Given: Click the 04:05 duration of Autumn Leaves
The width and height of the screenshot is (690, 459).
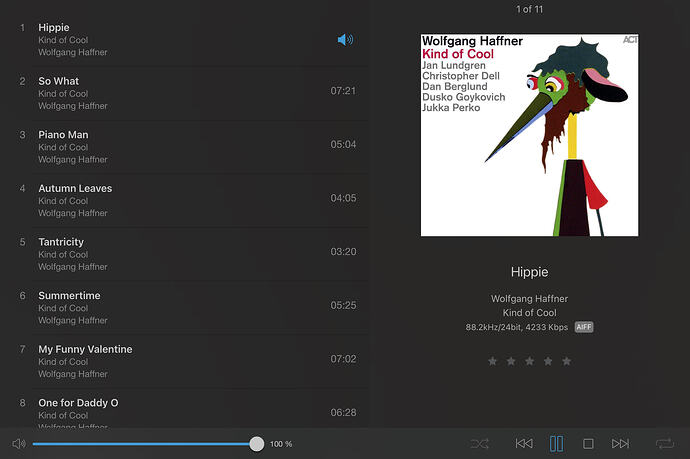Looking at the screenshot, I should (x=343, y=198).
